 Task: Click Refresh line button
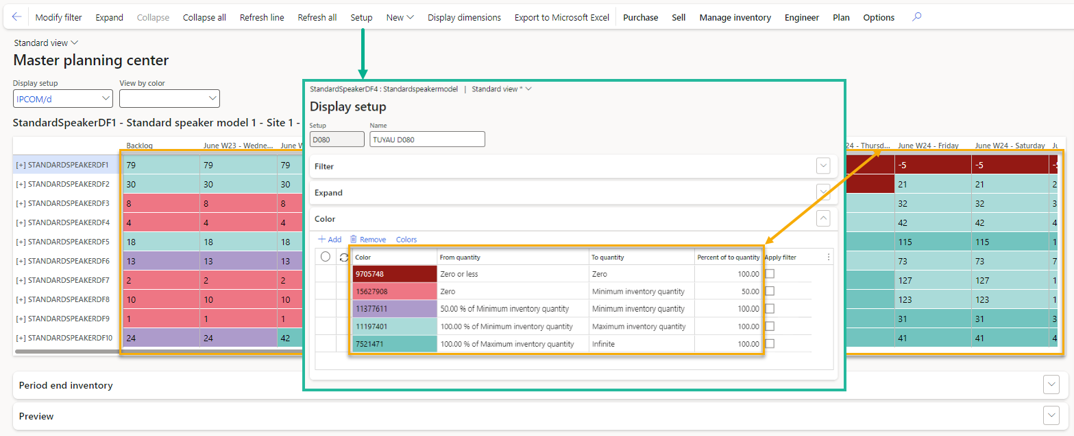pyautogui.click(x=262, y=18)
